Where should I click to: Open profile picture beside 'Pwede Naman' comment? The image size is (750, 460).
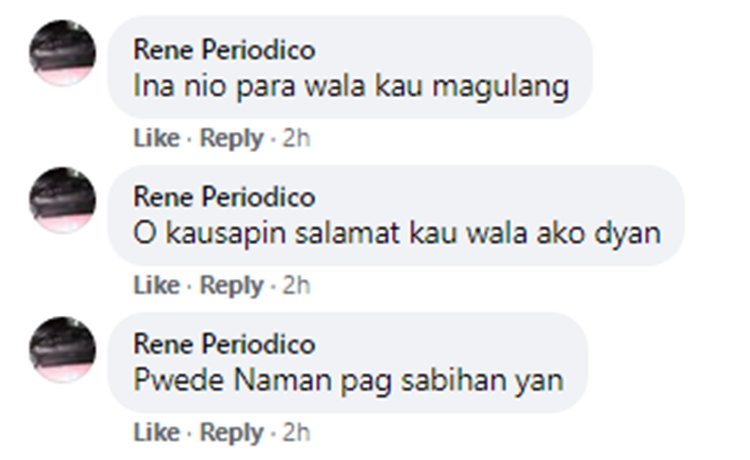point(63,350)
